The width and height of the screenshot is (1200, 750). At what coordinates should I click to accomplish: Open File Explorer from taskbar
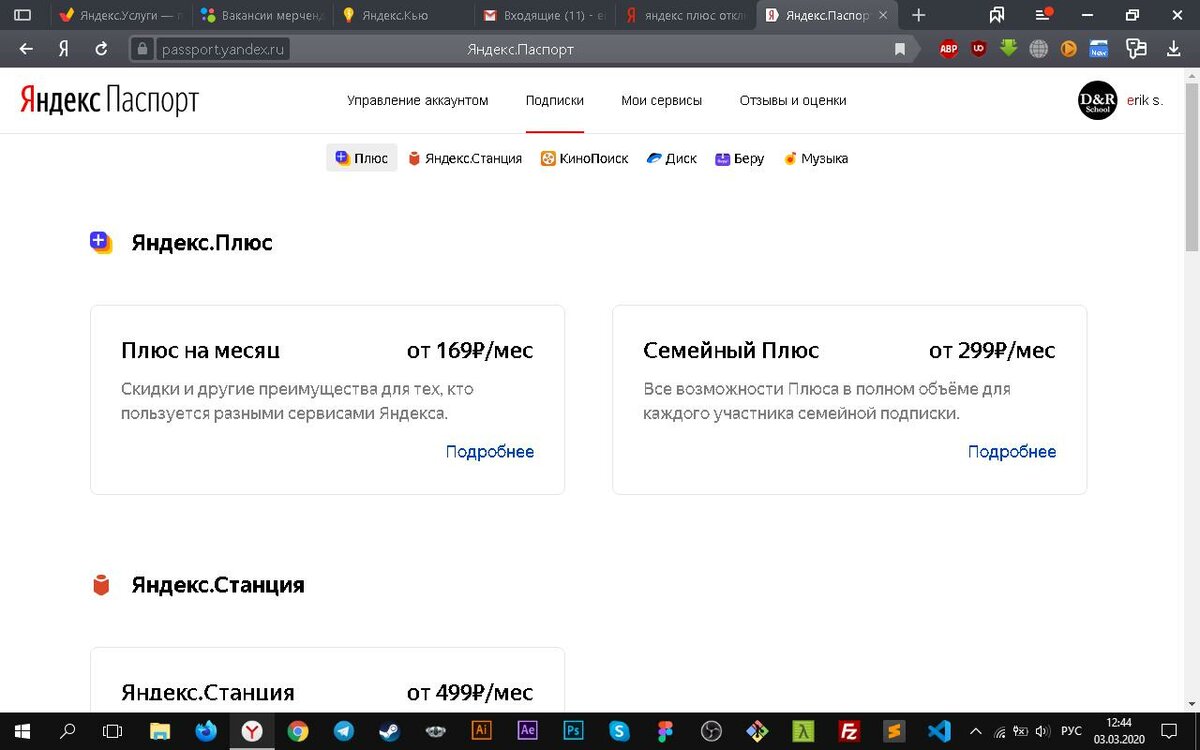point(160,730)
